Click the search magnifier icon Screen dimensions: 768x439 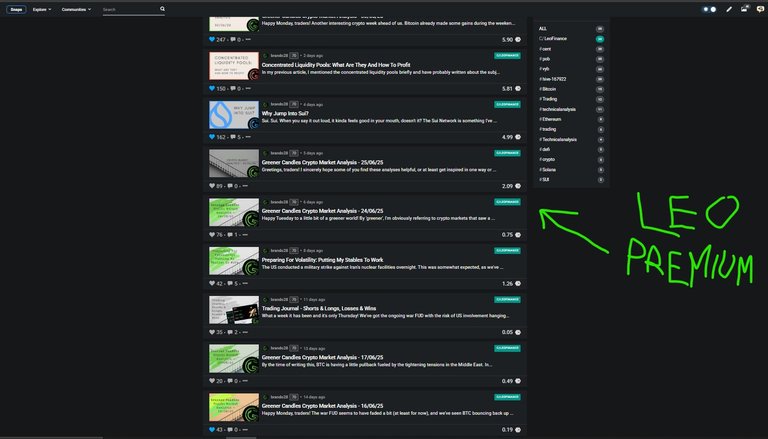[x=162, y=9]
